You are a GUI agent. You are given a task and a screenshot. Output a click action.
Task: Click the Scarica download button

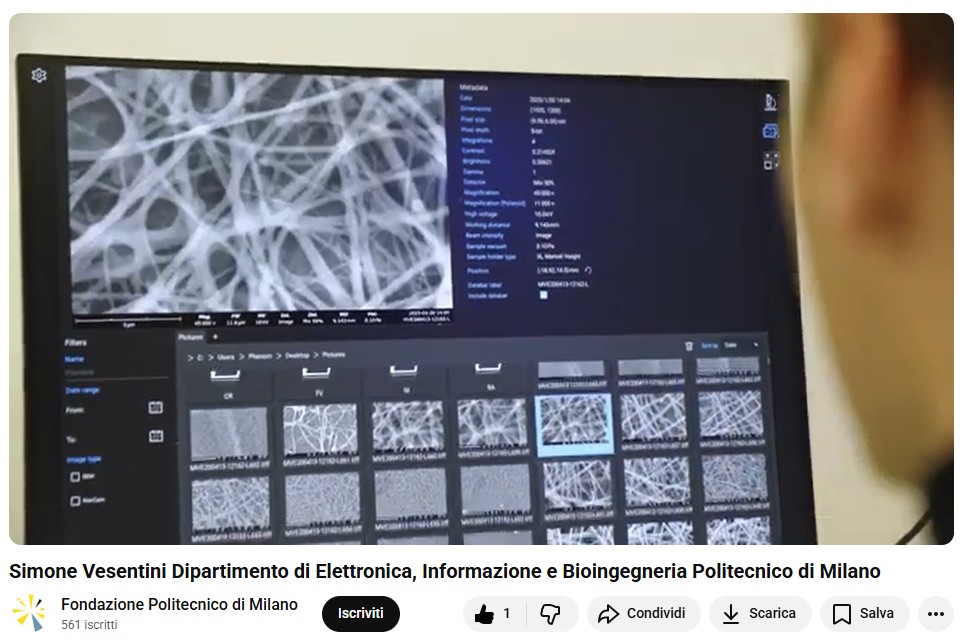[x=759, y=613]
